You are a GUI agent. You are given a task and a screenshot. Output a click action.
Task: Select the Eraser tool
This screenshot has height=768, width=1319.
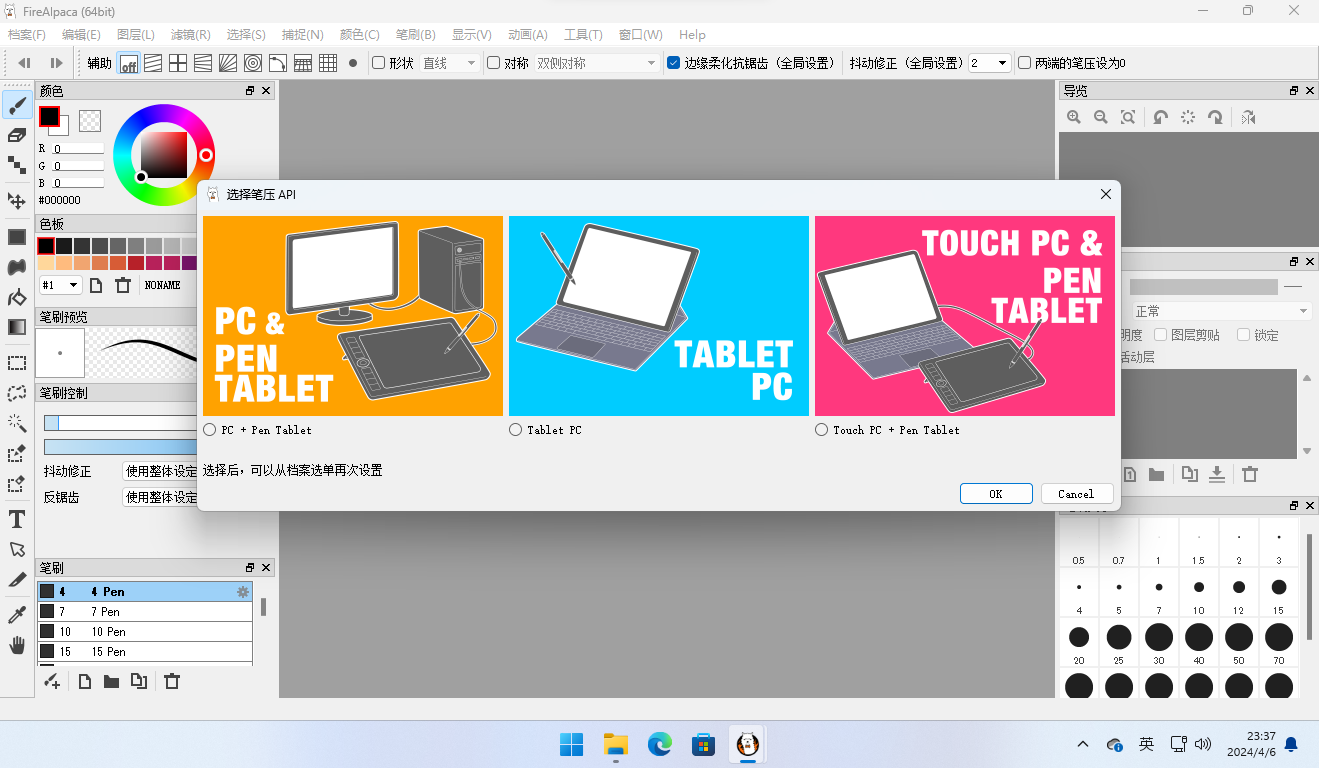[17, 135]
